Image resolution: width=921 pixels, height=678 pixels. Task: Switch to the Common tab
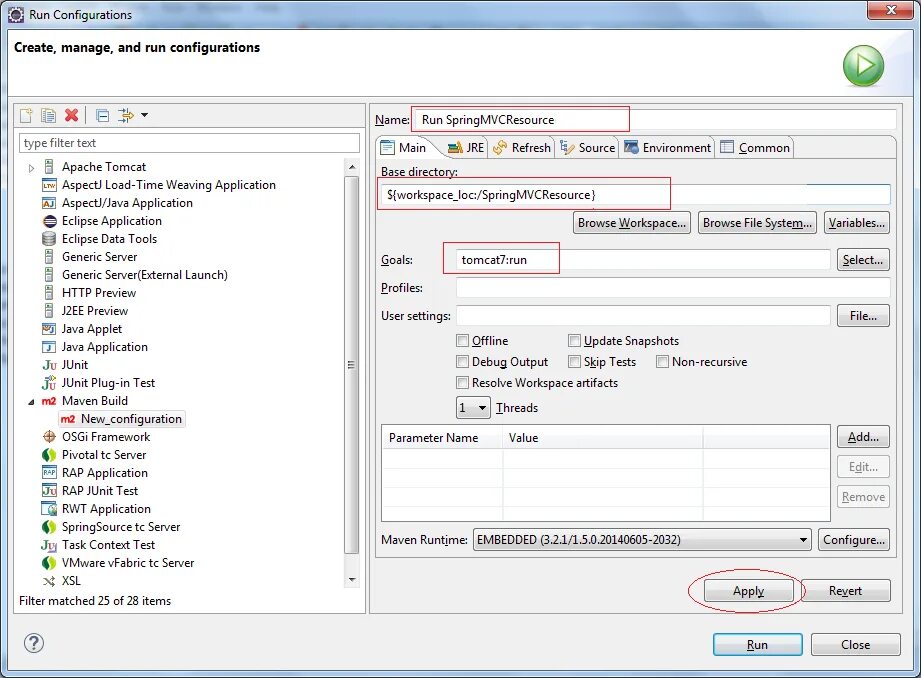[x=755, y=147]
